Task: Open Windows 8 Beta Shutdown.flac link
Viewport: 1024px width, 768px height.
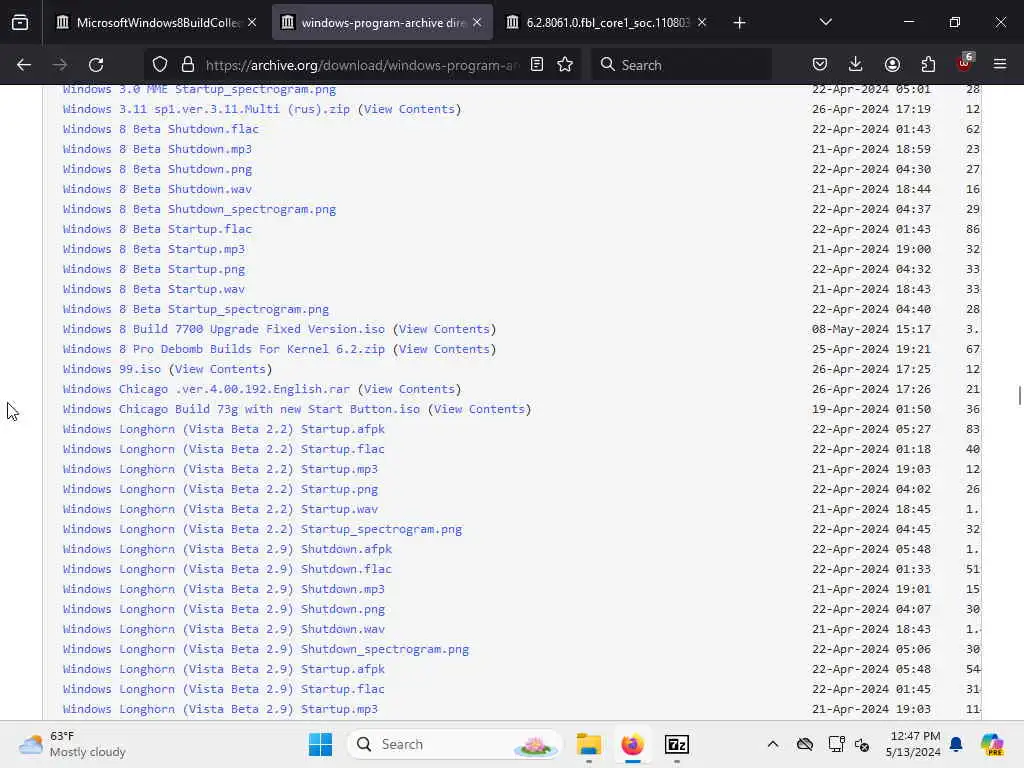Action: 161,129
